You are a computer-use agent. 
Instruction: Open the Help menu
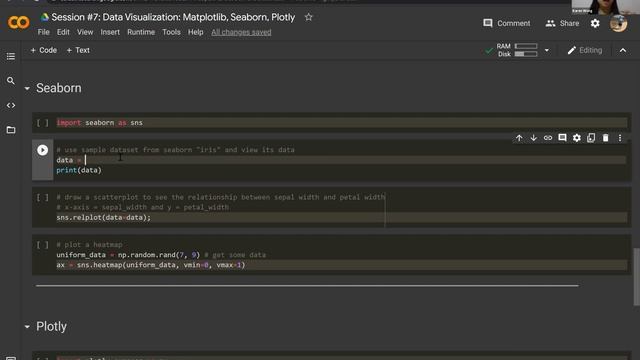(x=196, y=32)
